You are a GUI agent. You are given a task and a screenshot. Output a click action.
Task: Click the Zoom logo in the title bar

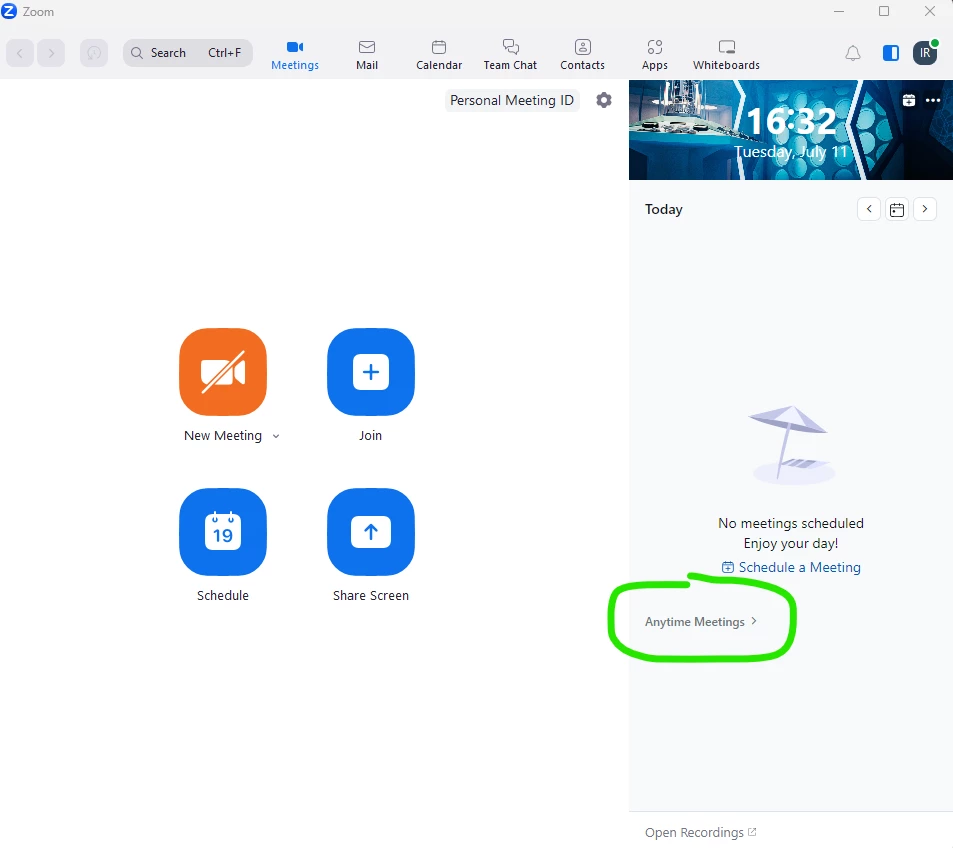(9, 12)
